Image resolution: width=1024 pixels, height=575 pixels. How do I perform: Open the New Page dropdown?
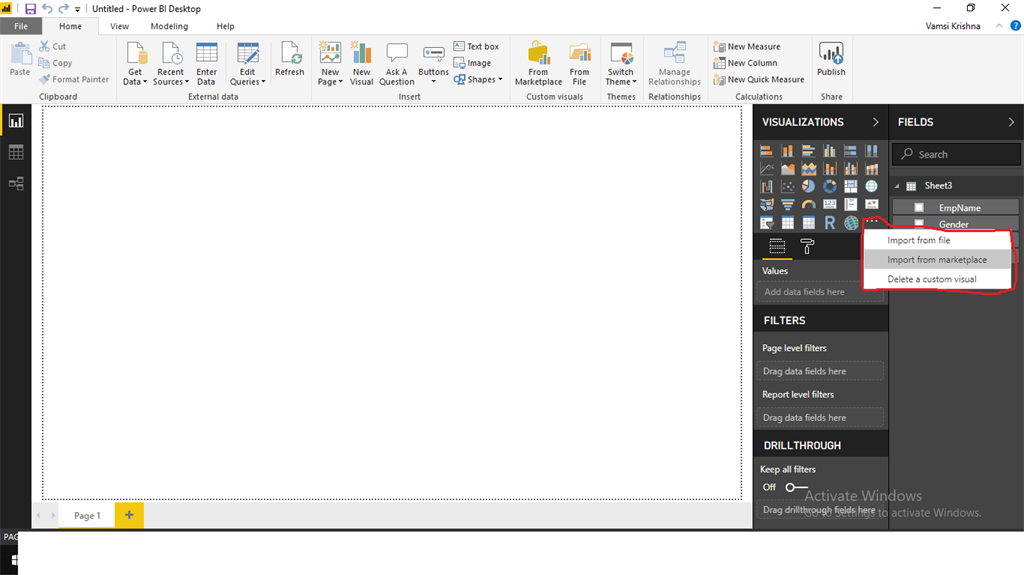coord(330,63)
